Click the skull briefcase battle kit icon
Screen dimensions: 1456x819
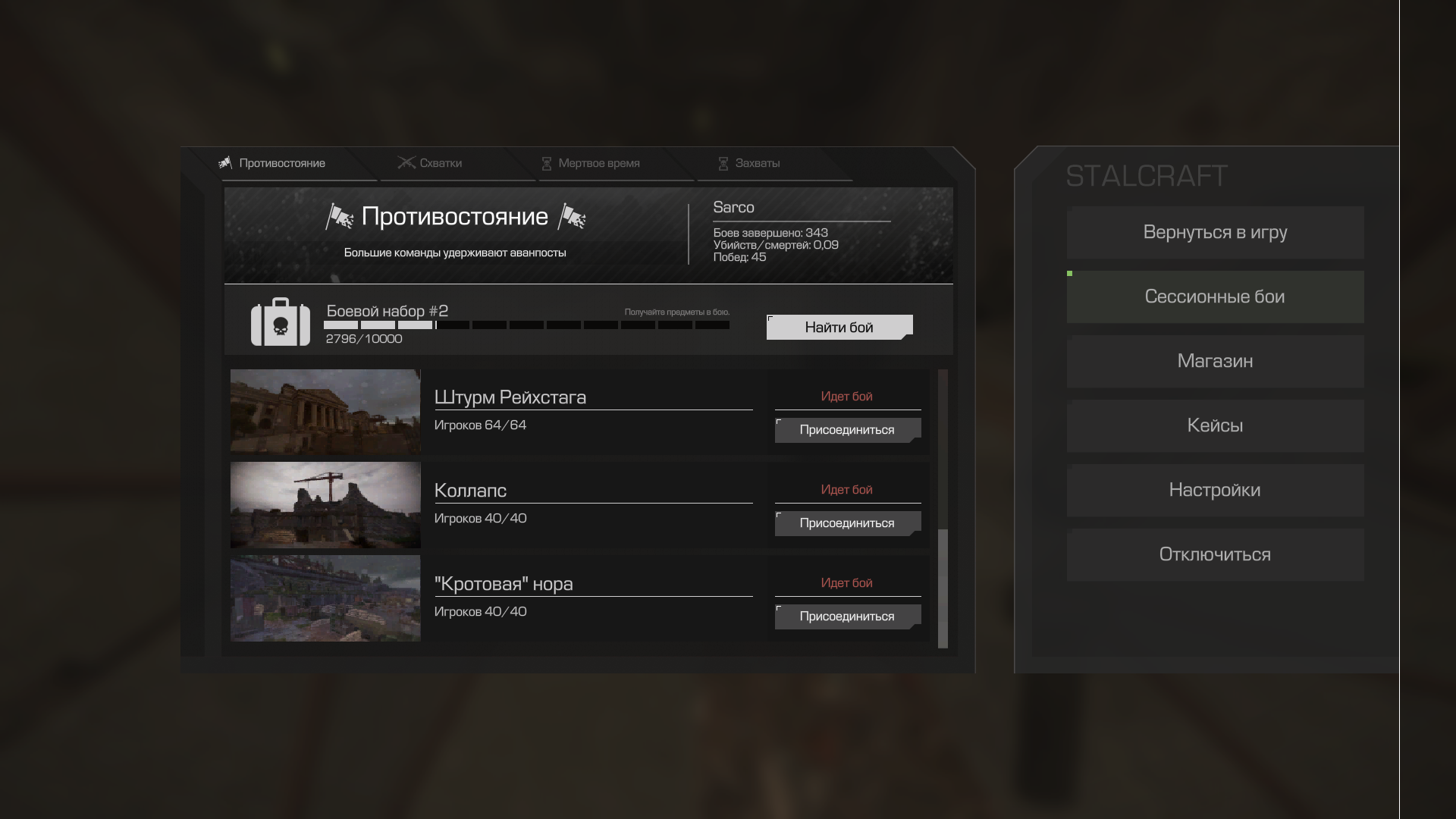(x=281, y=322)
